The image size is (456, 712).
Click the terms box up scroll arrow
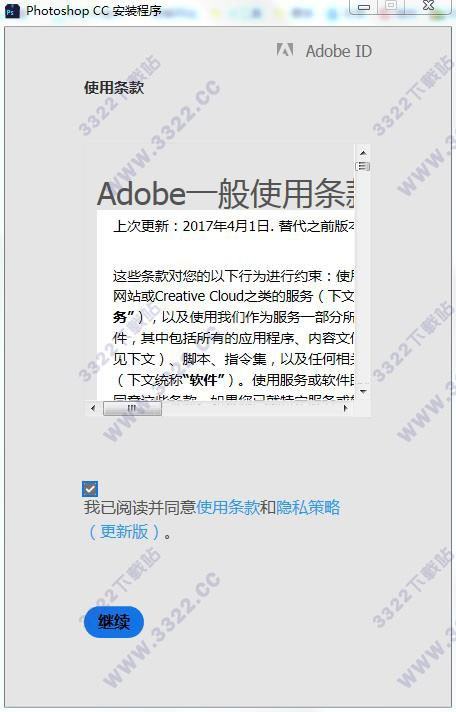363,153
